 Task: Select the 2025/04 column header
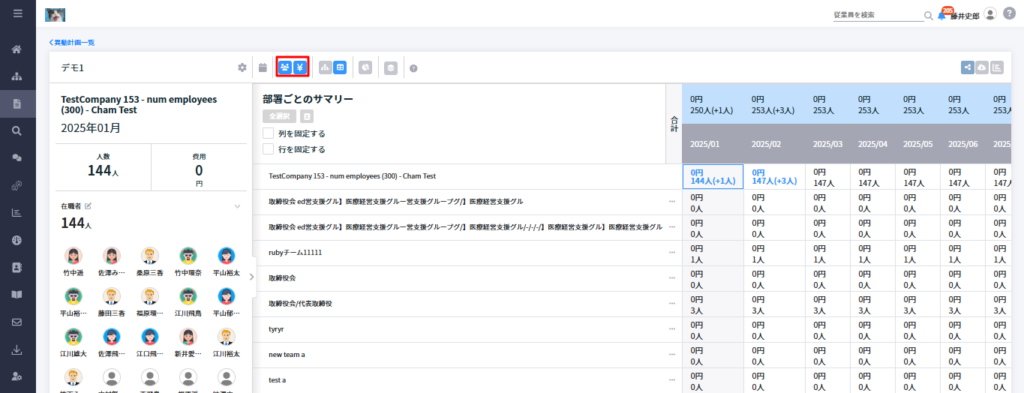872,144
